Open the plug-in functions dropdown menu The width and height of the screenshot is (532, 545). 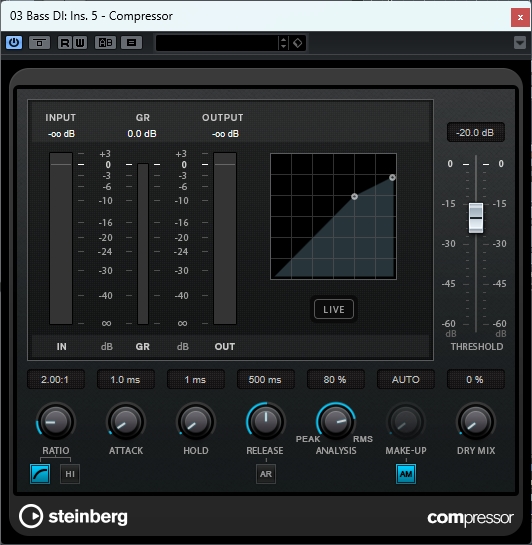[x=520, y=43]
